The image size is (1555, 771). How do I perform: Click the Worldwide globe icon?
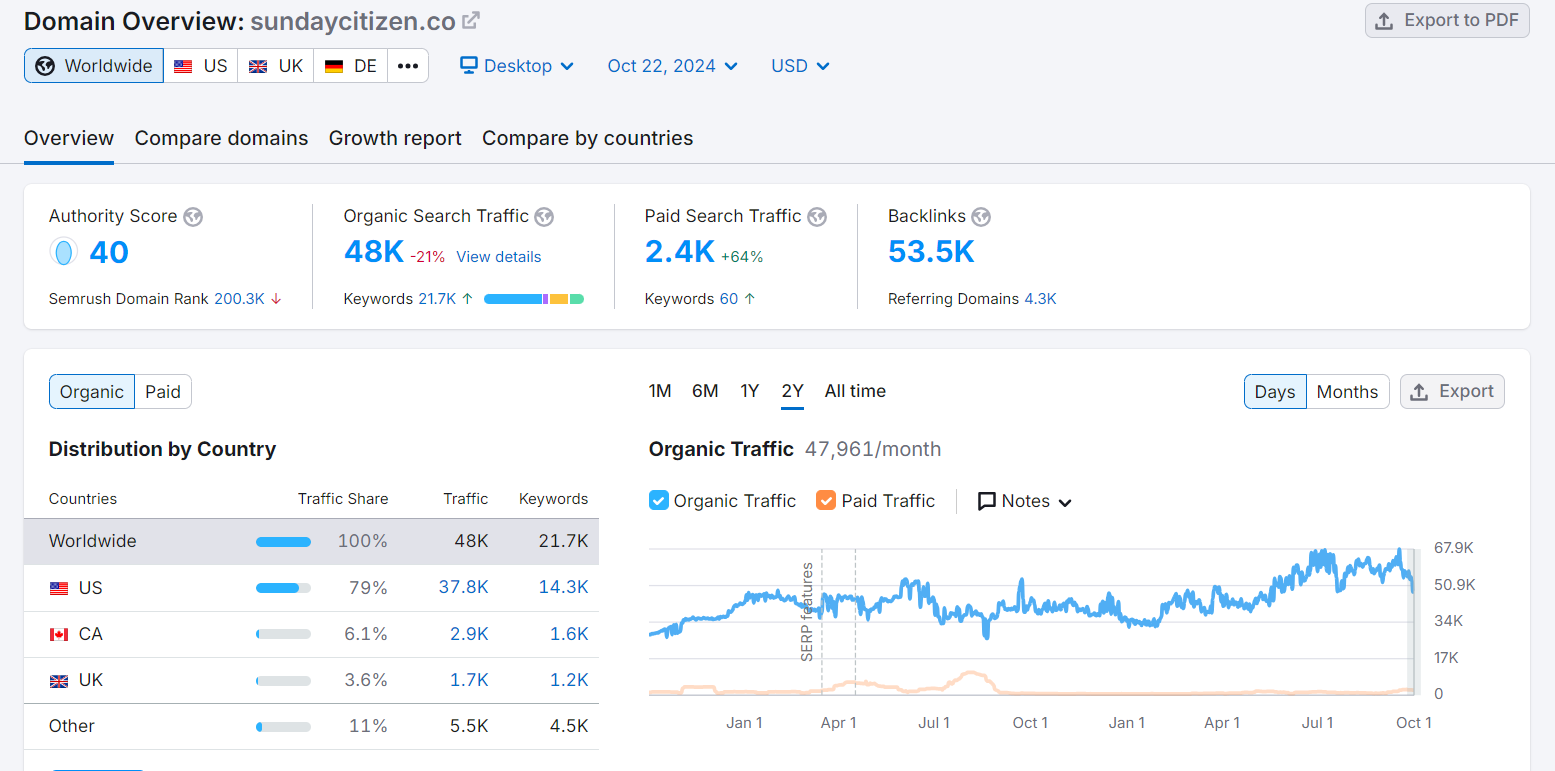44,66
